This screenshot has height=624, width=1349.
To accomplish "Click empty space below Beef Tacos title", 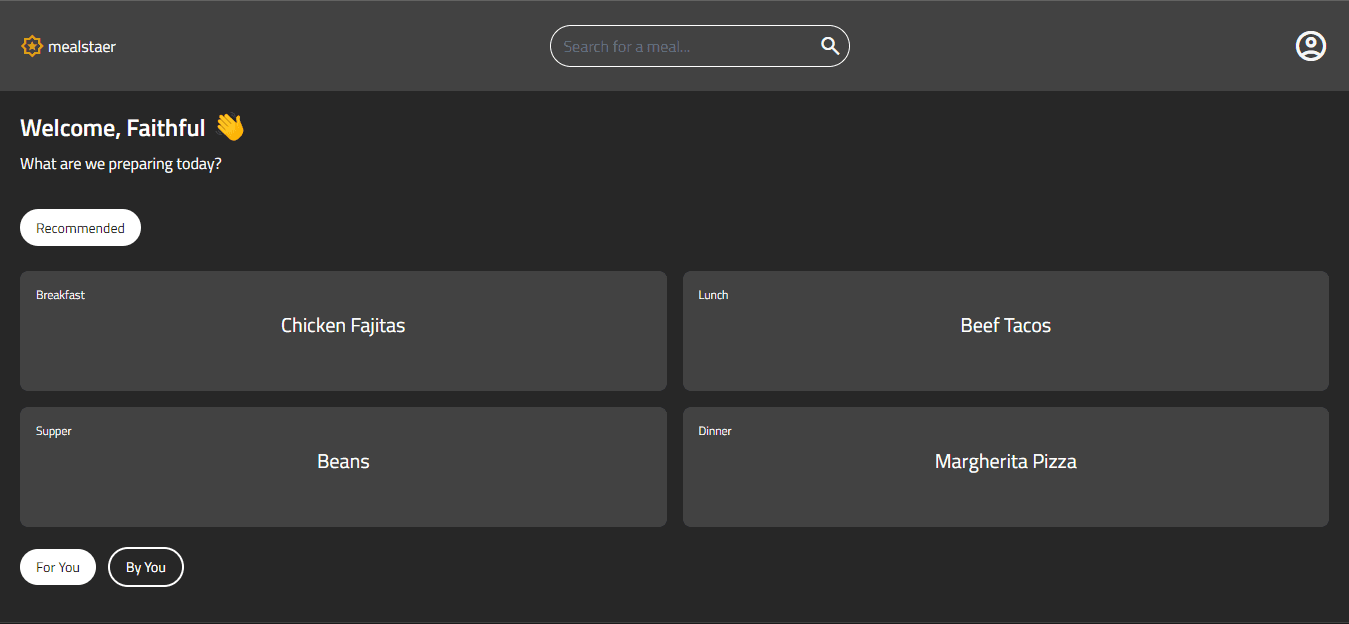I will (x=1005, y=365).
